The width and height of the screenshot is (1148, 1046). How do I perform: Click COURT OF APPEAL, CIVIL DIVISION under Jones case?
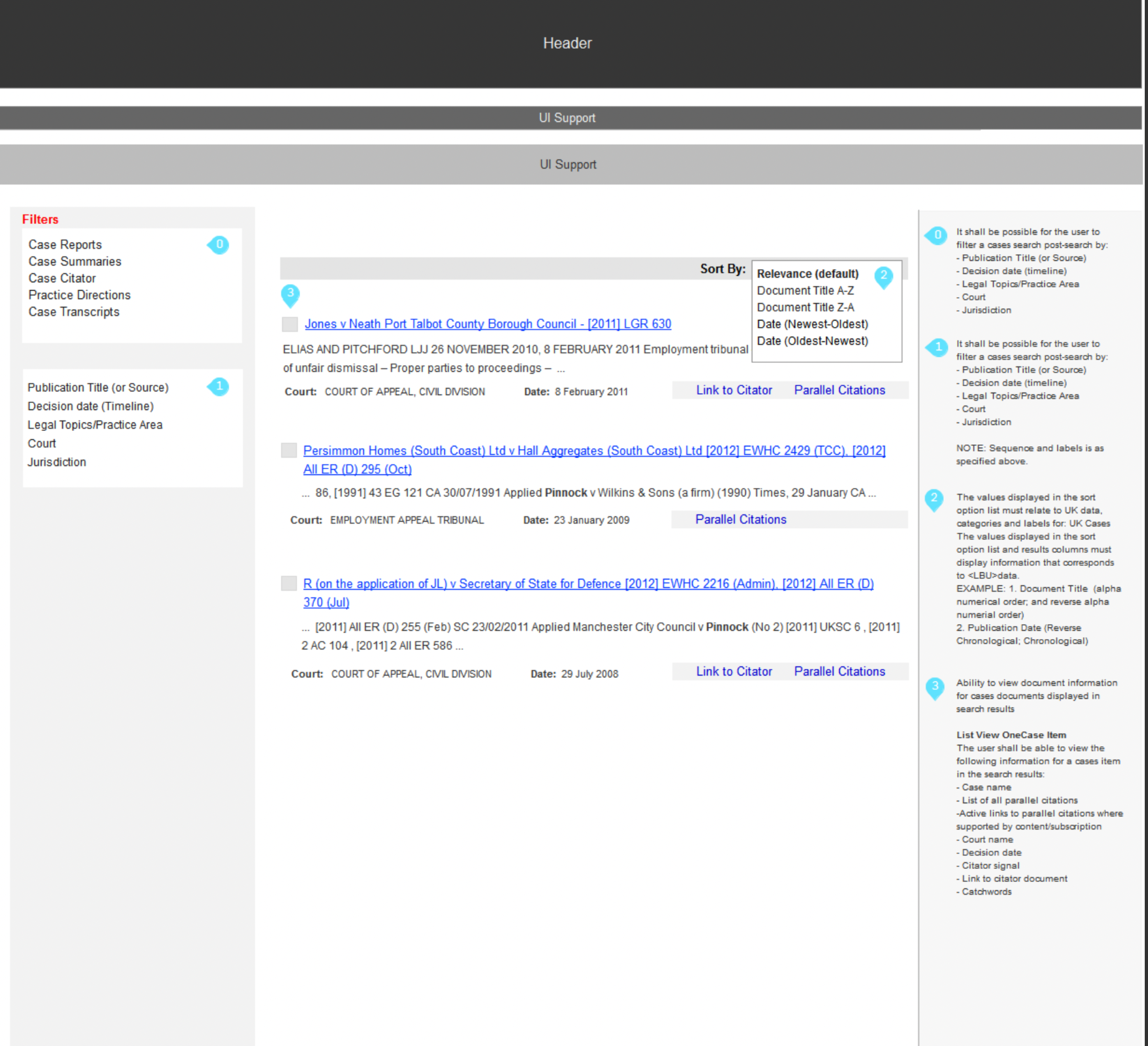pos(405,392)
